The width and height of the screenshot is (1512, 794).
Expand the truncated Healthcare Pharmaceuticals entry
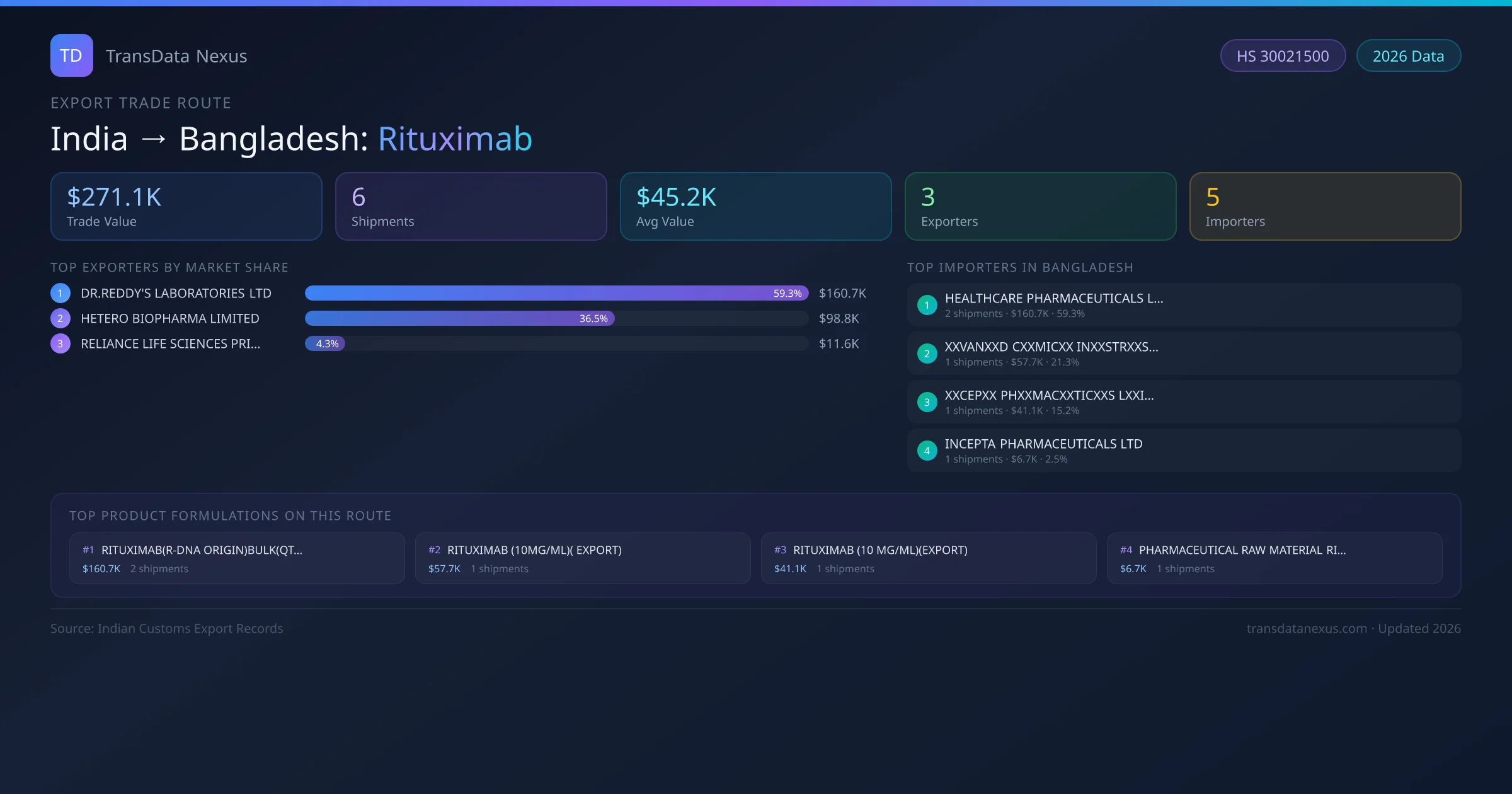[1055, 298]
